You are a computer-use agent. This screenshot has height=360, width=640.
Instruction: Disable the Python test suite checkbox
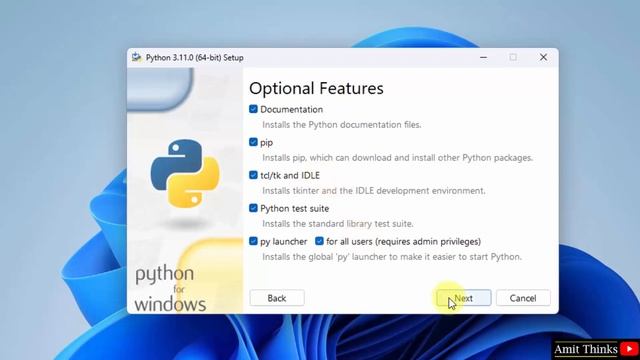[x=253, y=208]
